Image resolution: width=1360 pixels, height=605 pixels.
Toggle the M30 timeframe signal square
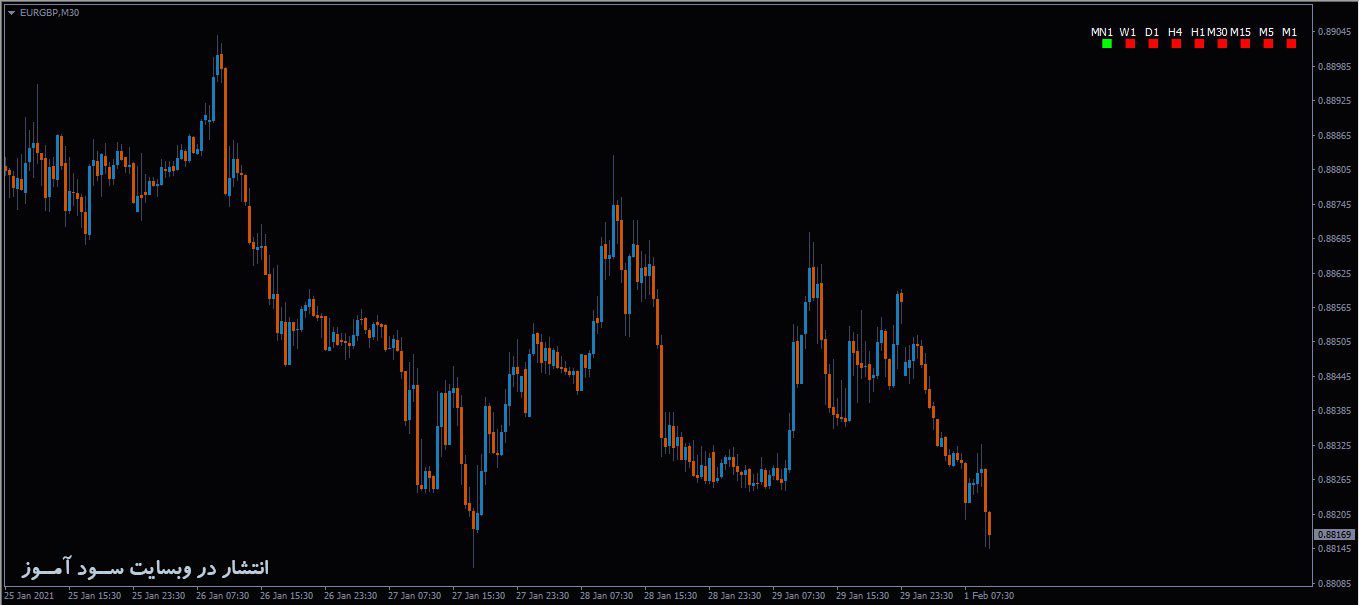click(x=1221, y=43)
